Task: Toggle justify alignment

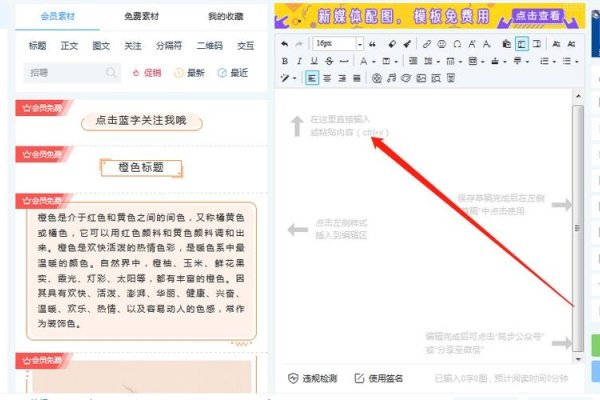Action: pyautogui.click(x=357, y=78)
